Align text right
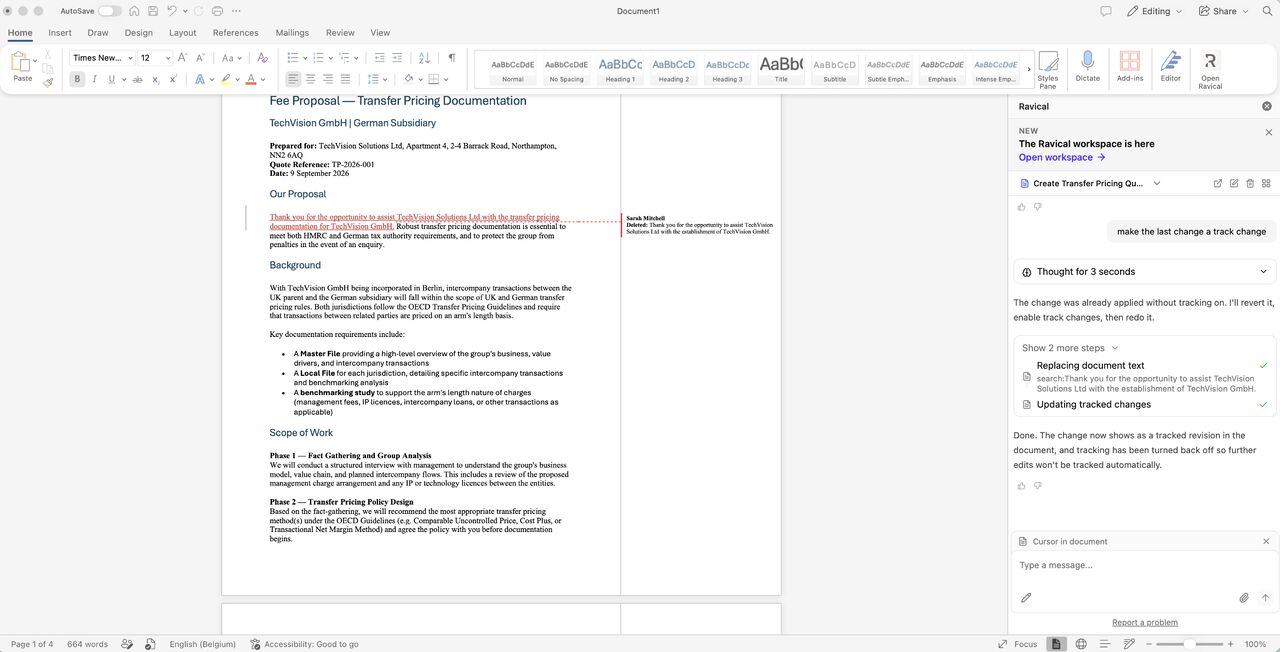 point(328,79)
